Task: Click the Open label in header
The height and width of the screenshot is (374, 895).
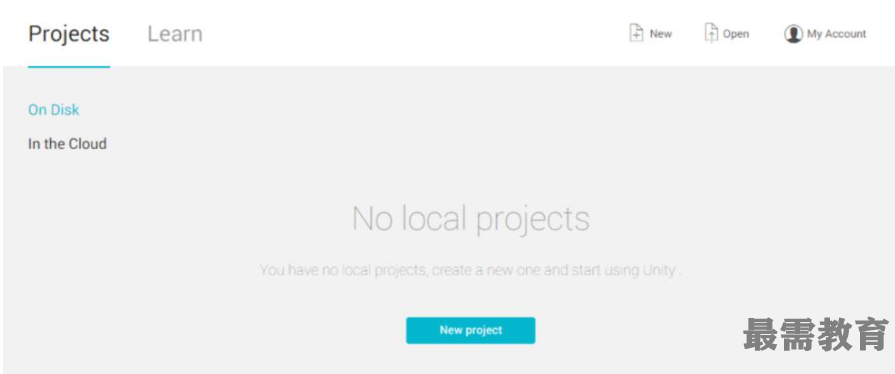Action: 736,34
